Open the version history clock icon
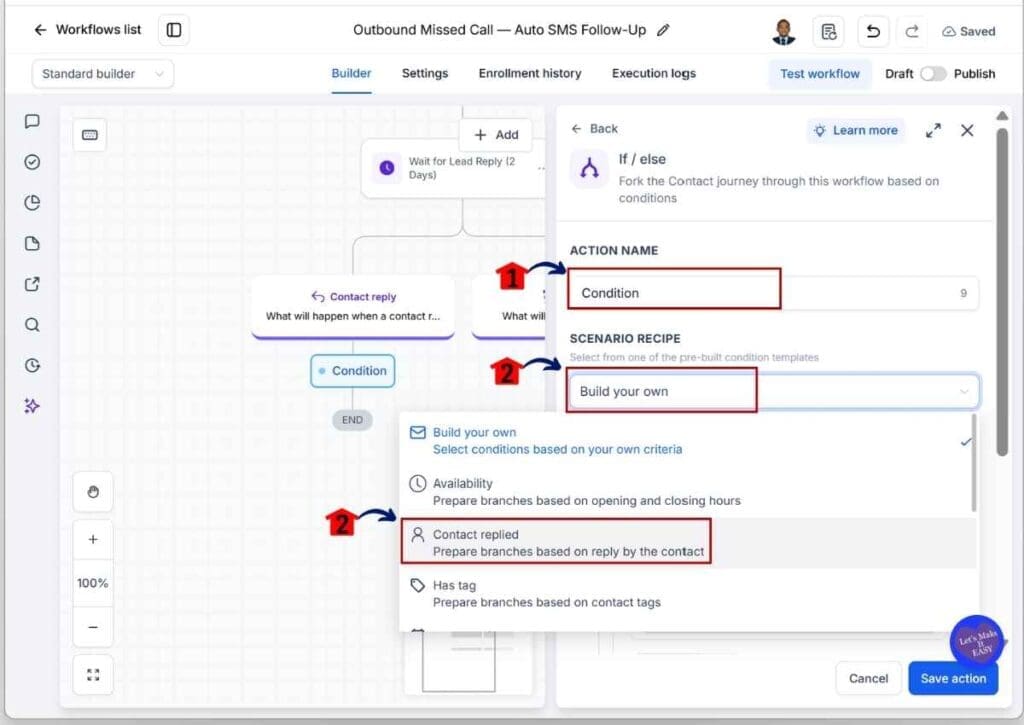1024x725 pixels. 32,365
